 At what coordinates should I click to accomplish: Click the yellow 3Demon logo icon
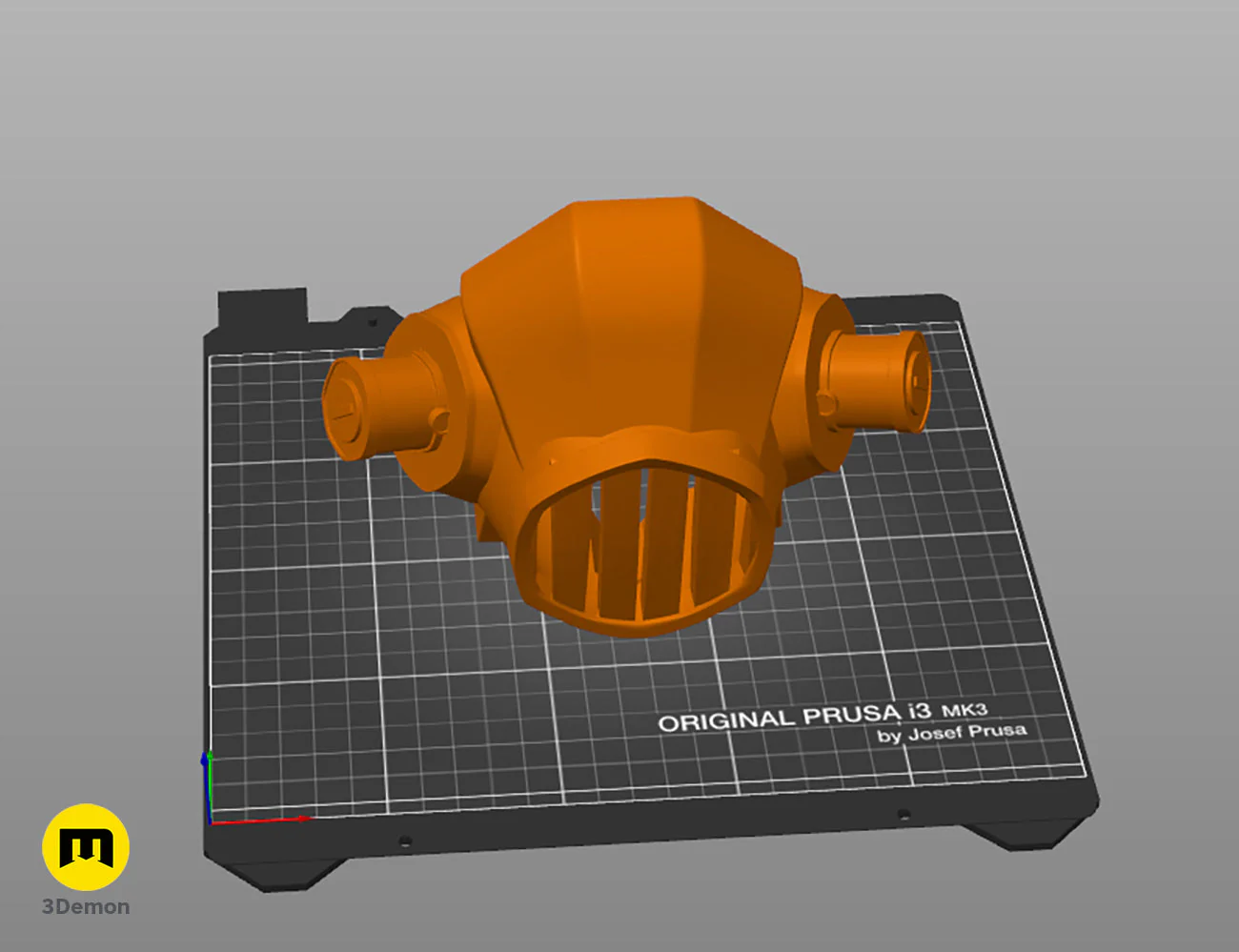tap(86, 846)
